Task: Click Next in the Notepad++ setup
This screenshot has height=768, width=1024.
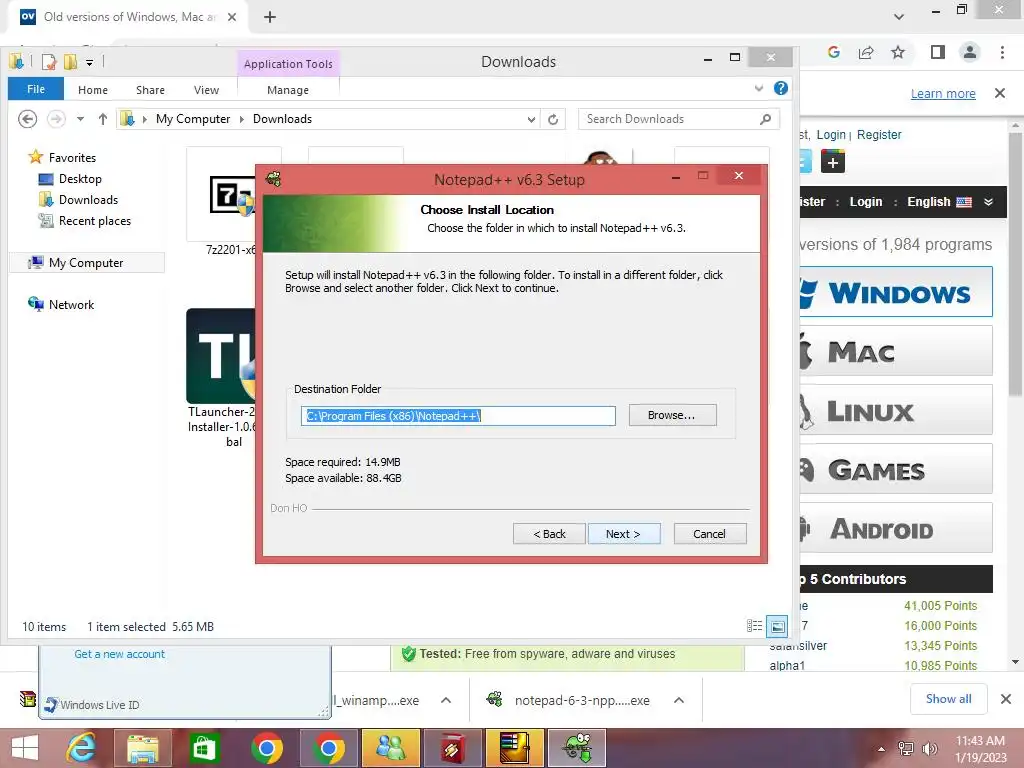Action: (624, 534)
